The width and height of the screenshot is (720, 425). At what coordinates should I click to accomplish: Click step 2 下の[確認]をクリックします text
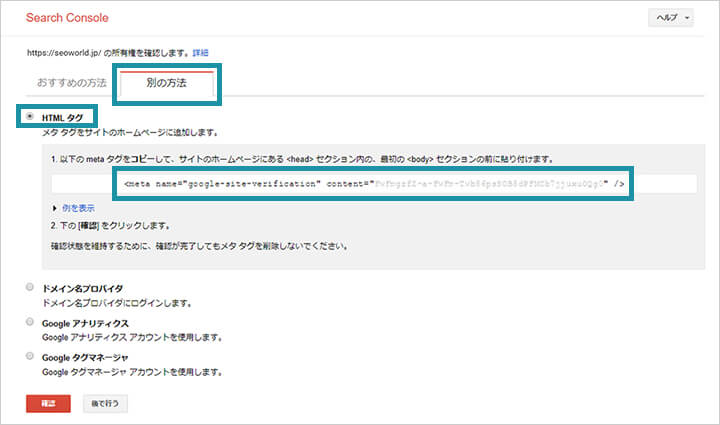point(111,226)
